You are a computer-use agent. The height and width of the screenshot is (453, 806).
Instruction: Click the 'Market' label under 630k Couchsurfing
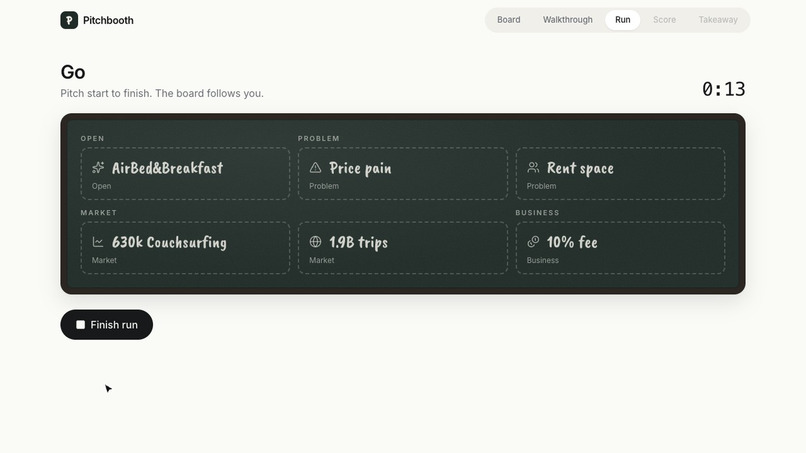pos(104,260)
